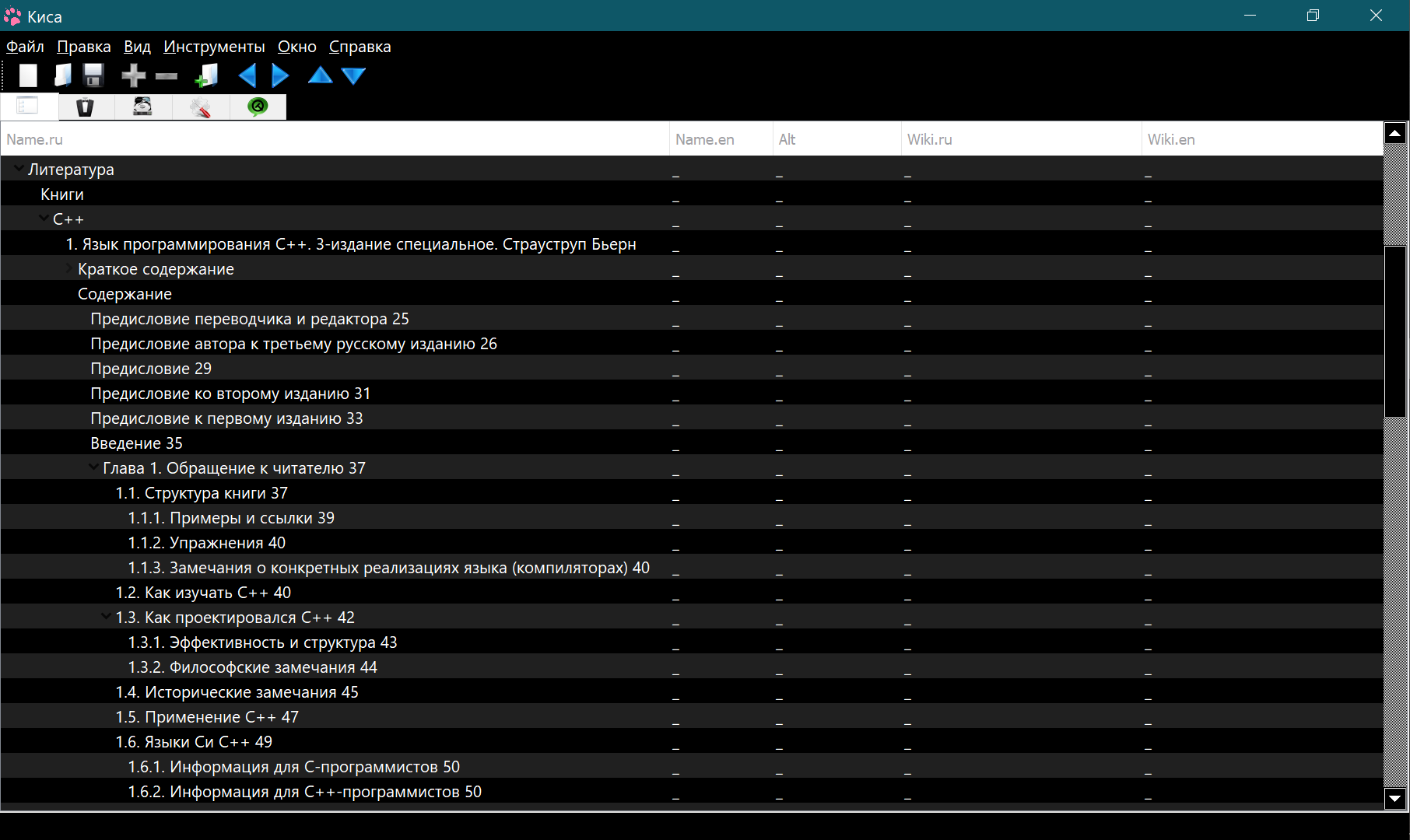Open the Файл menu
The width and height of the screenshot is (1410, 840).
25,47
